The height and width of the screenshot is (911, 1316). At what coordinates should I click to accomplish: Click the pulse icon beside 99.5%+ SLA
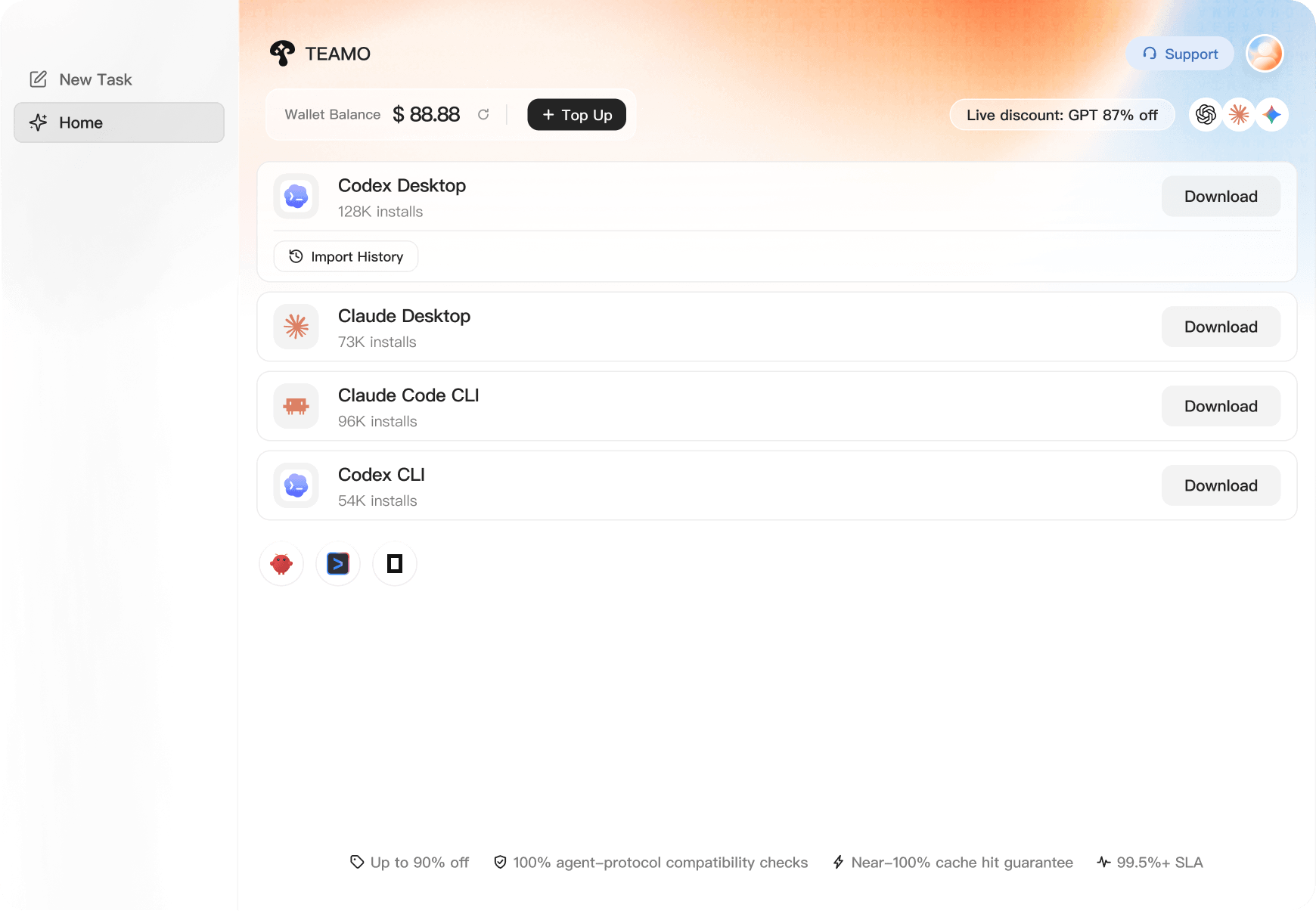pyautogui.click(x=1103, y=862)
